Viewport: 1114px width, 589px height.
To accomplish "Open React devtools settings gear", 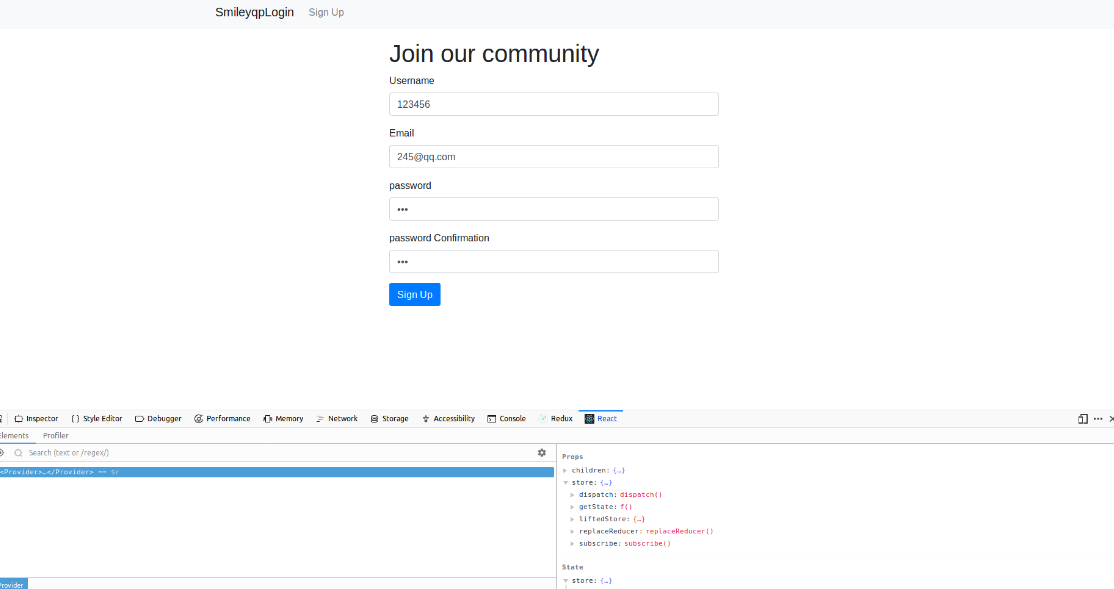I will click(x=541, y=453).
